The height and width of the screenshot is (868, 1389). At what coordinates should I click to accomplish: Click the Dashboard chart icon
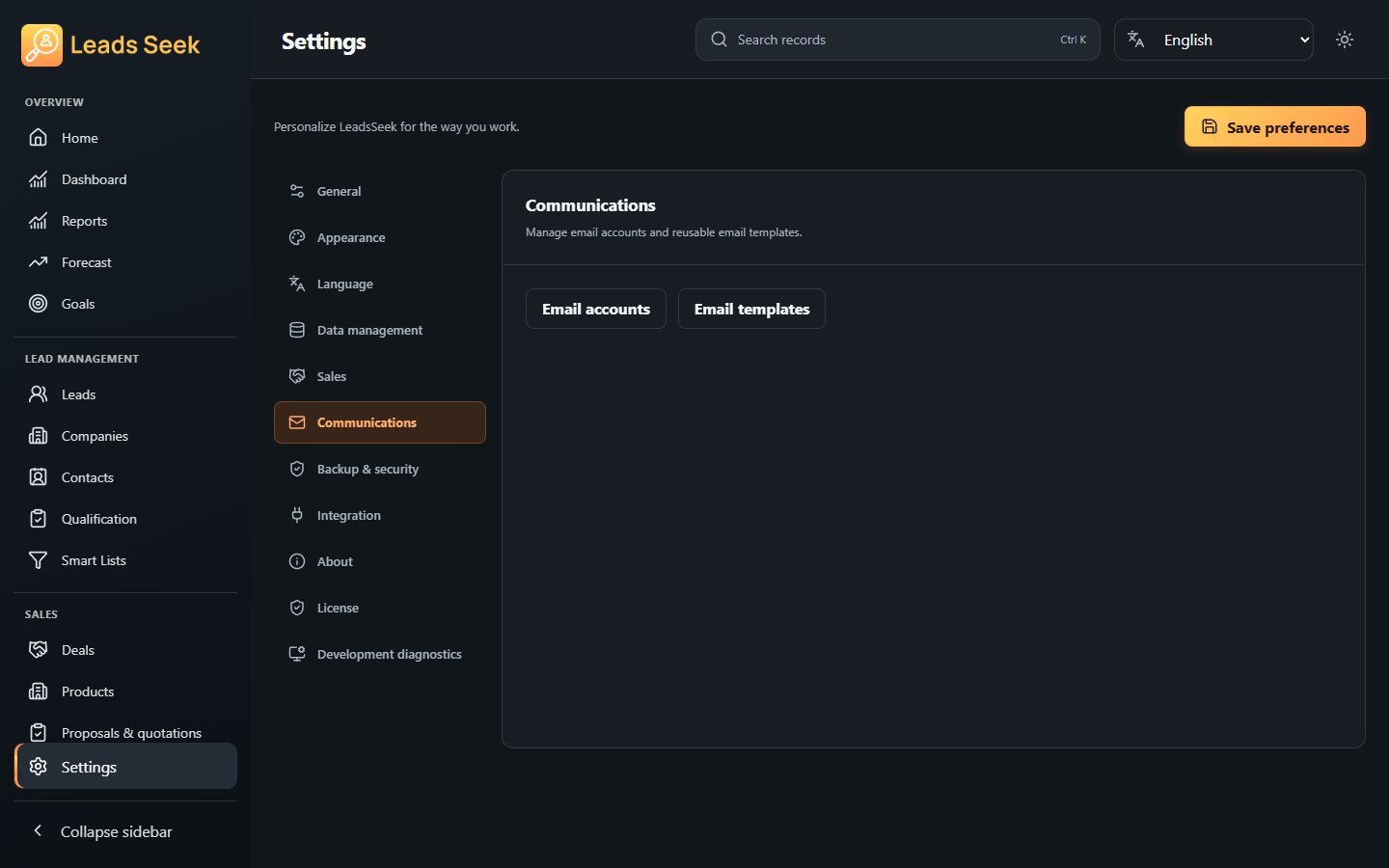tap(38, 179)
